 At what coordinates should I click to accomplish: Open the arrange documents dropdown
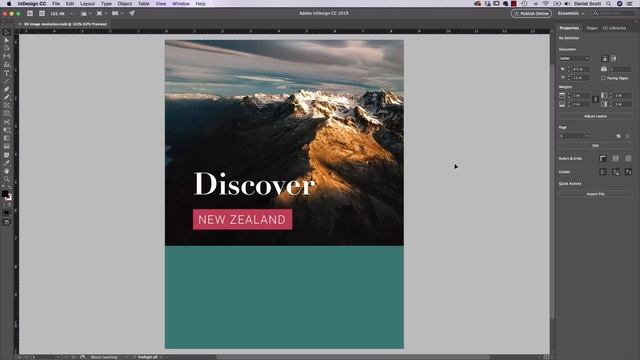(117, 13)
